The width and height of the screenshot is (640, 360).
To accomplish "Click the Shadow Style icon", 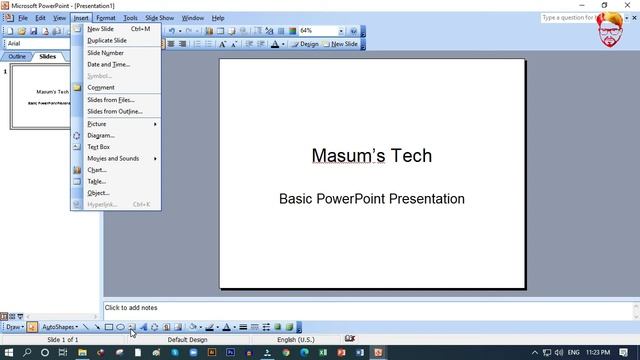I will [x=278, y=327].
